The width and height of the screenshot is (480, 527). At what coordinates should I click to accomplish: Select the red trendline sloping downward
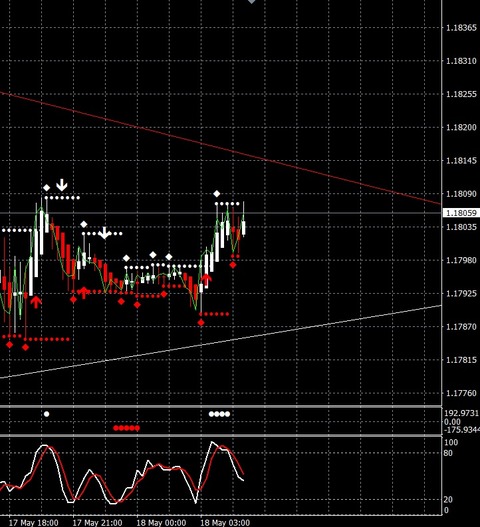[x=220, y=148]
